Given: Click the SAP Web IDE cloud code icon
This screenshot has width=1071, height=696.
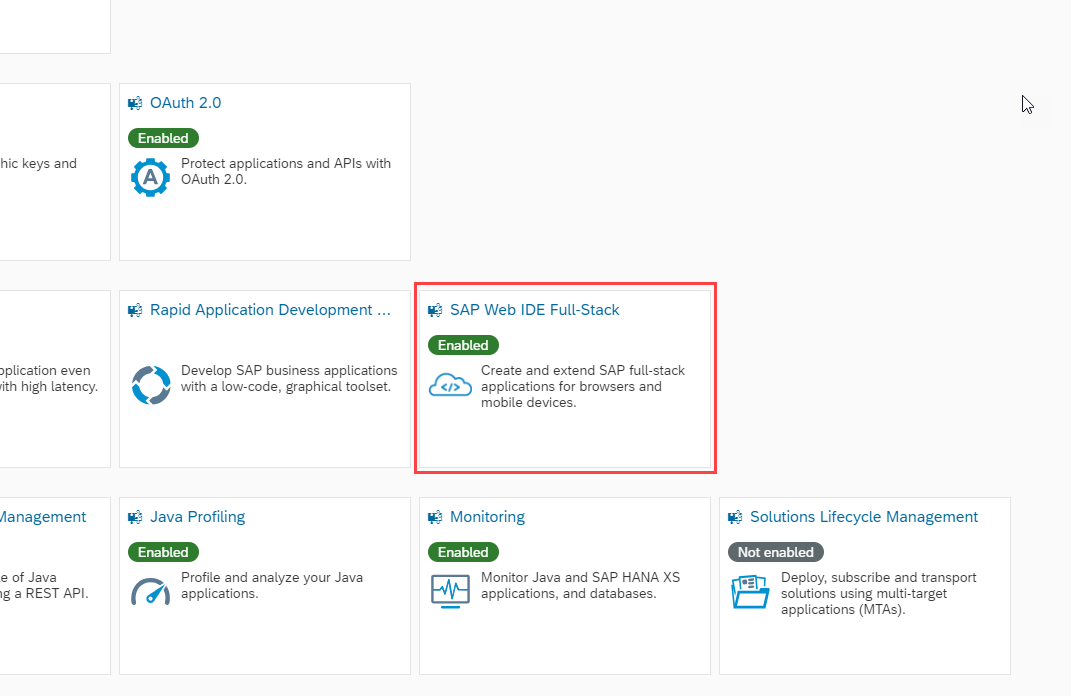Looking at the screenshot, I should (450, 385).
